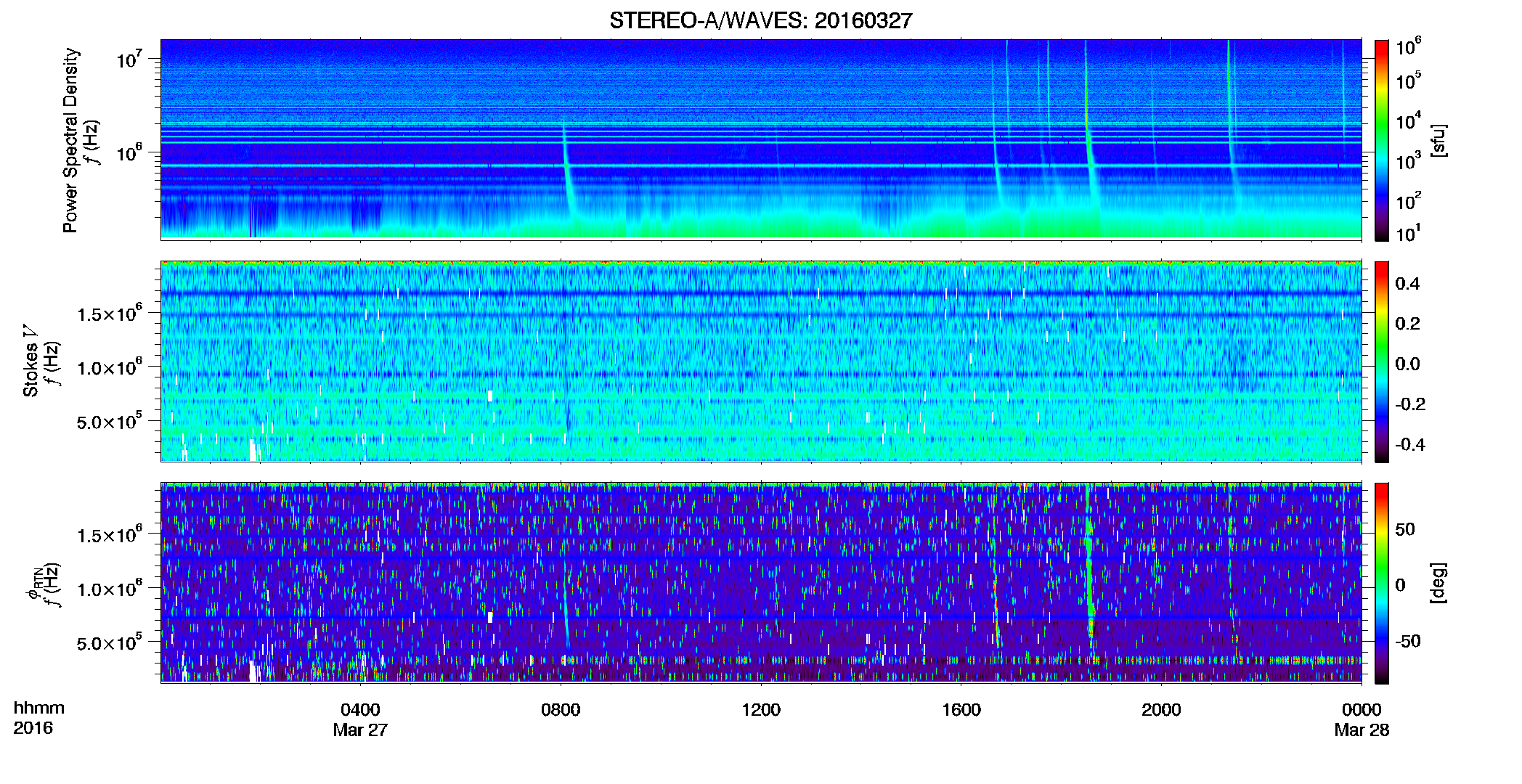Select the 0800 time tick label
Screen dimensions: 1522x784
(561, 710)
